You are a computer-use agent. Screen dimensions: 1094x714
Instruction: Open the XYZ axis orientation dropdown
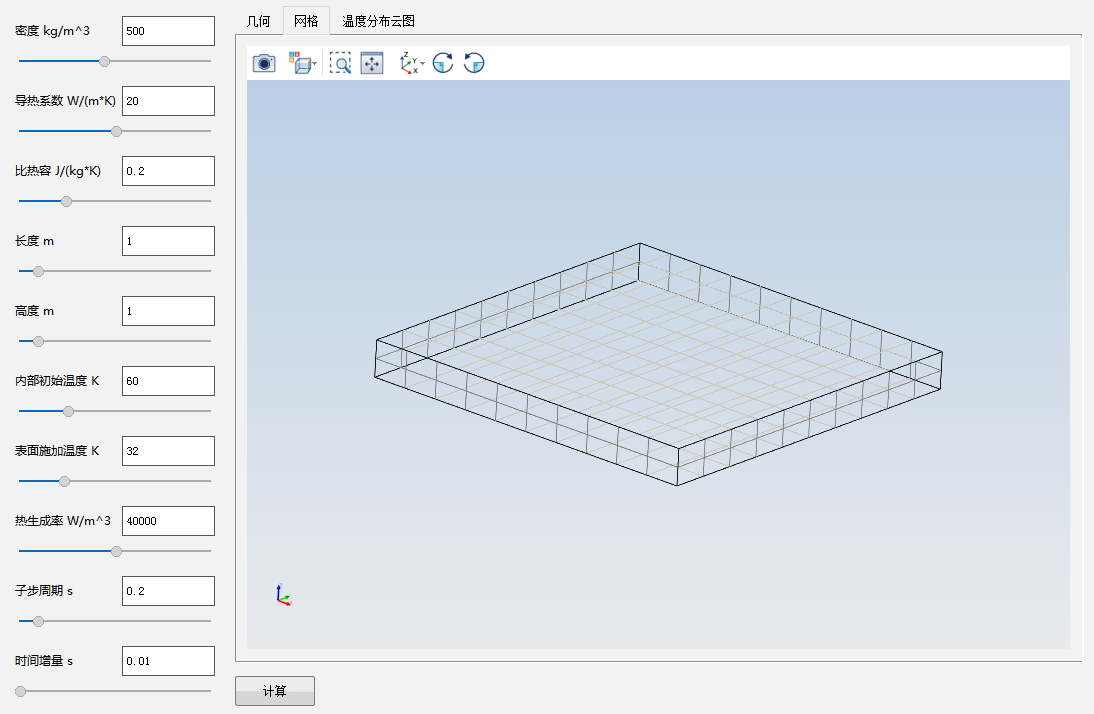pyautogui.click(x=412, y=64)
